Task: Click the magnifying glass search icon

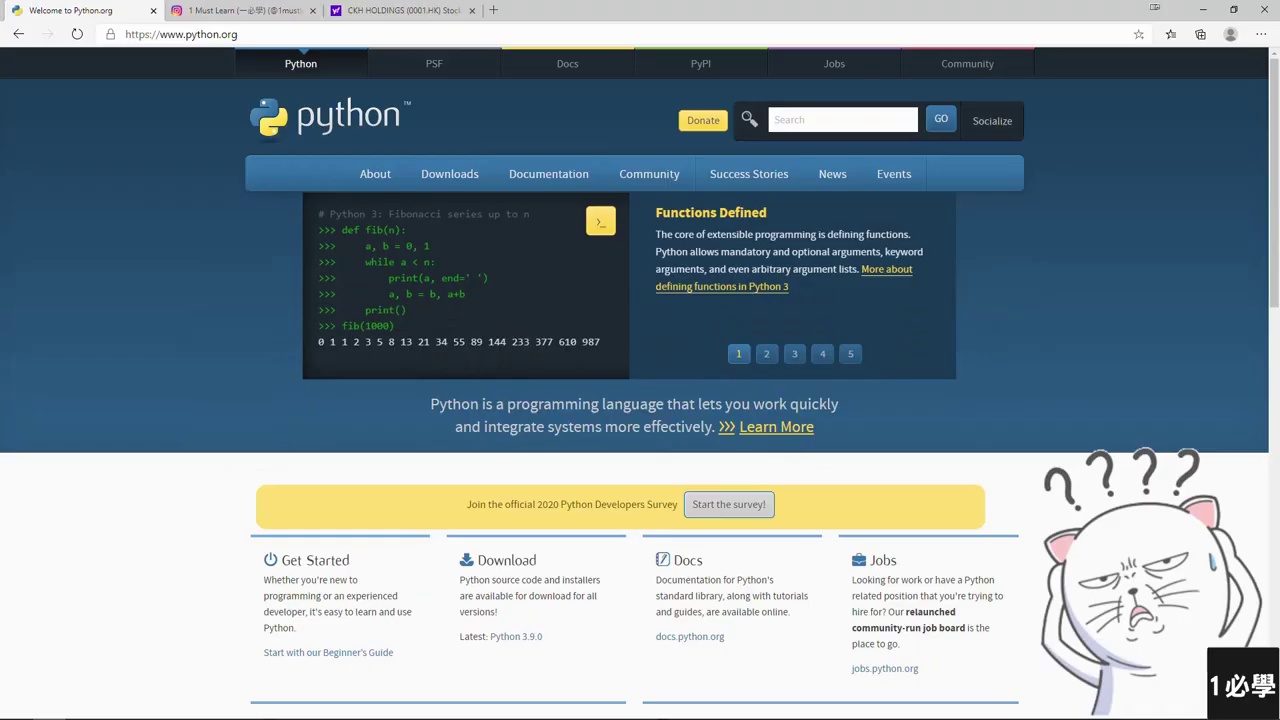Action: (749, 120)
